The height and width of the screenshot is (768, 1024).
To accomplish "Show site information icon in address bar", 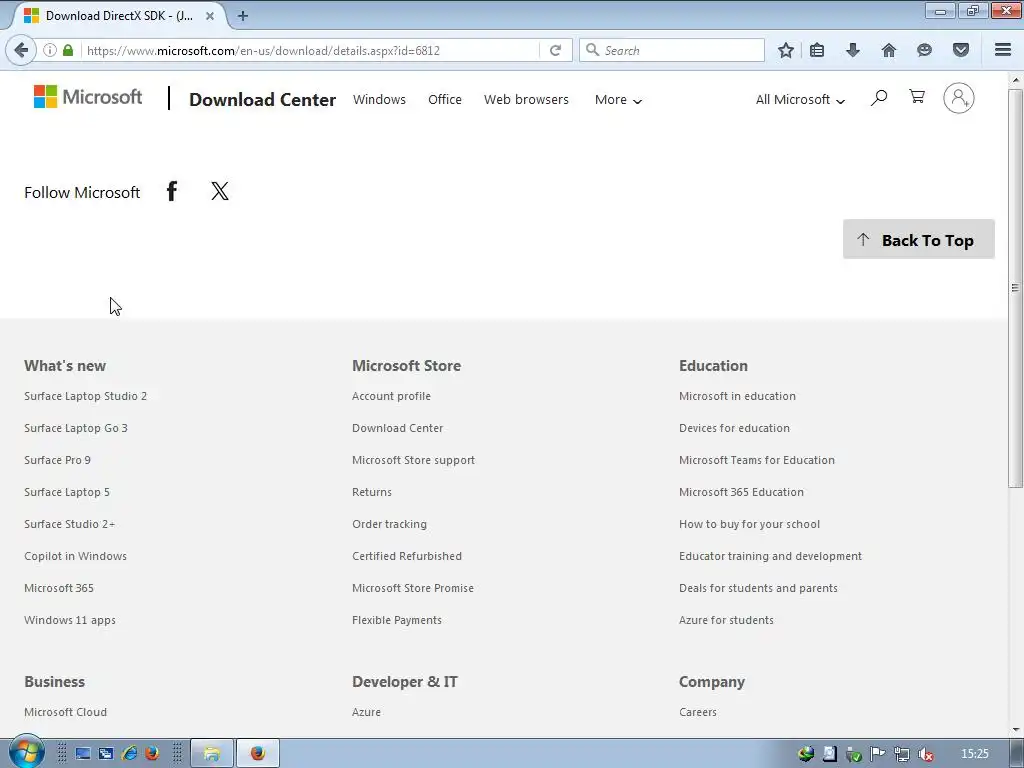I will (x=50, y=50).
